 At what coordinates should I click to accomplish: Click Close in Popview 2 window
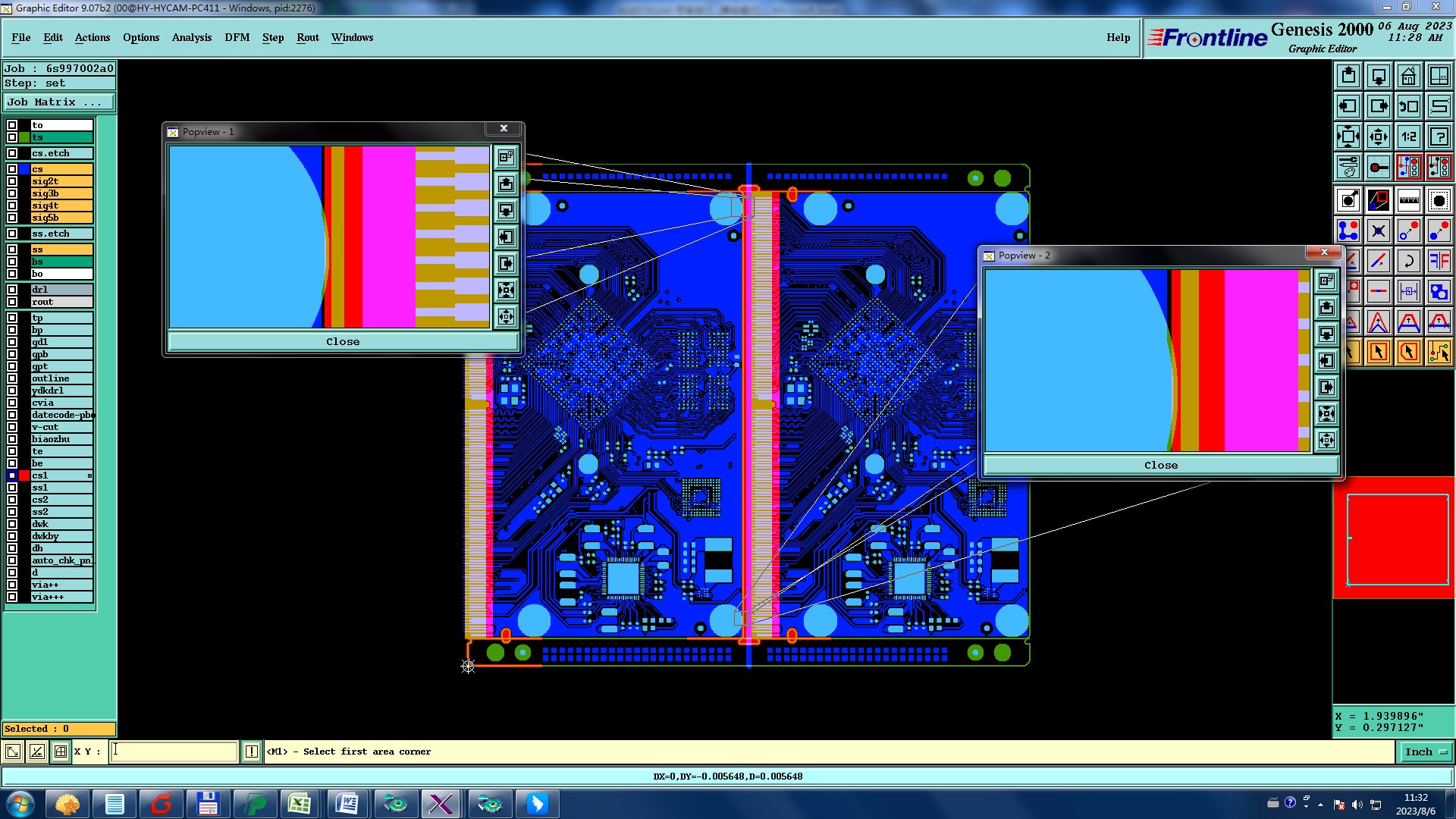1160,466
